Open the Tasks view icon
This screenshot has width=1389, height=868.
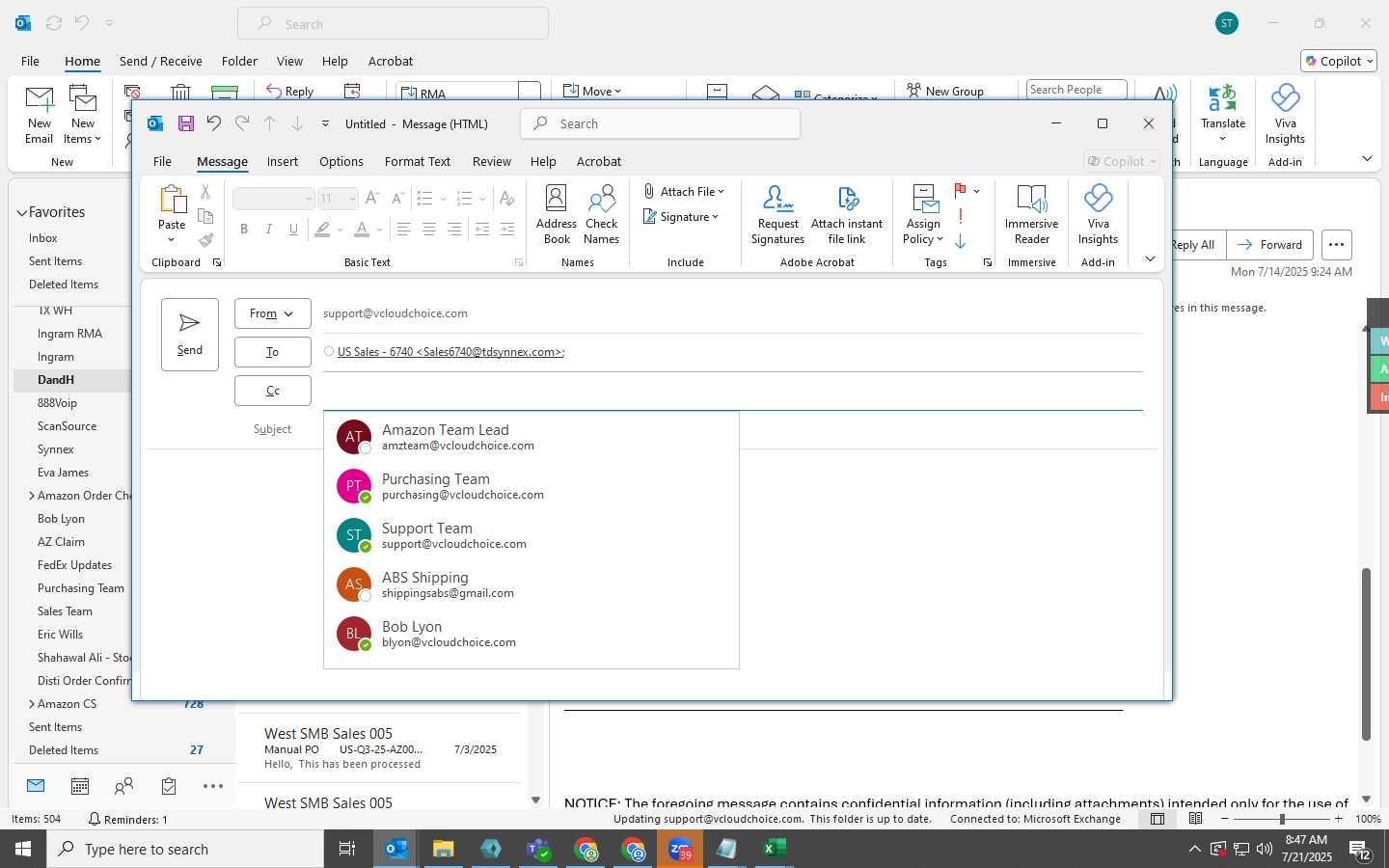pyautogui.click(x=169, y=786)
